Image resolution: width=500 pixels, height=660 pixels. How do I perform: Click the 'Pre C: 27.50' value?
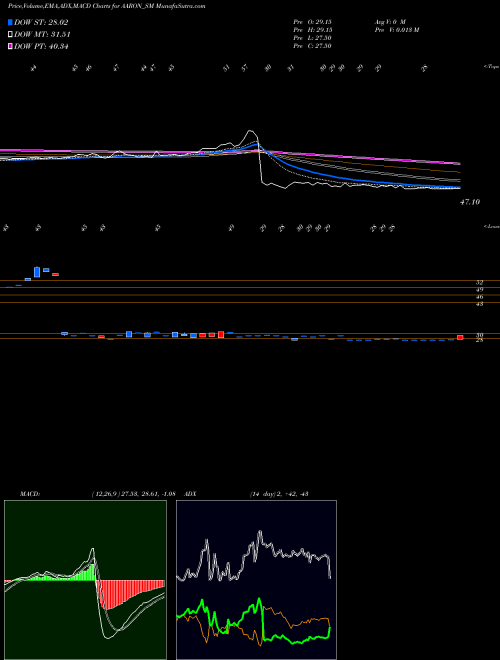pos(313,46)
